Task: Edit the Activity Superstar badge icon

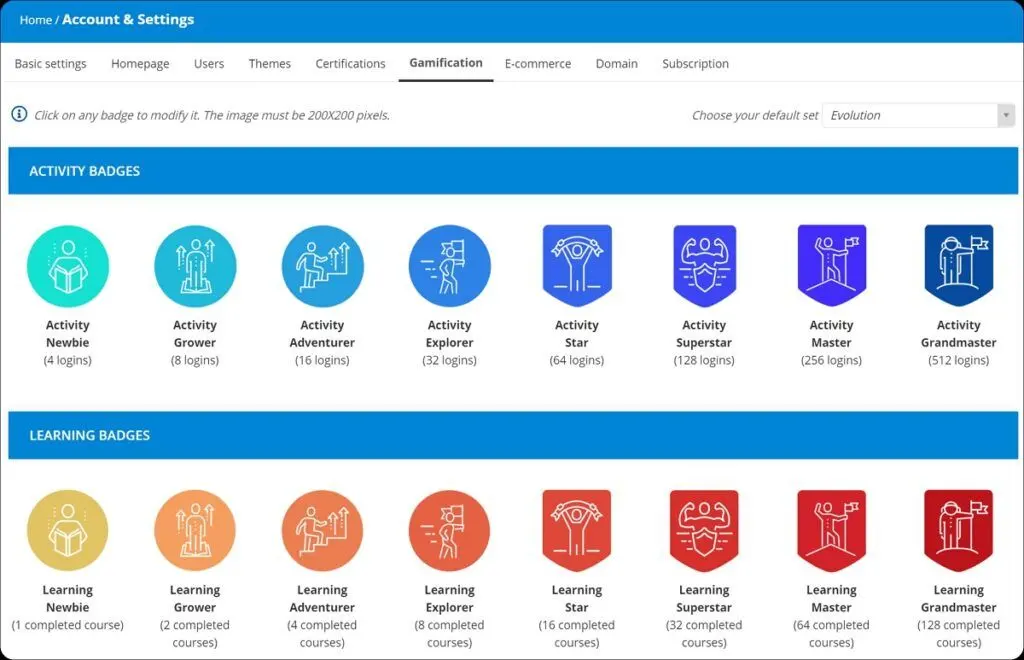Action: (x=705, y=265)
